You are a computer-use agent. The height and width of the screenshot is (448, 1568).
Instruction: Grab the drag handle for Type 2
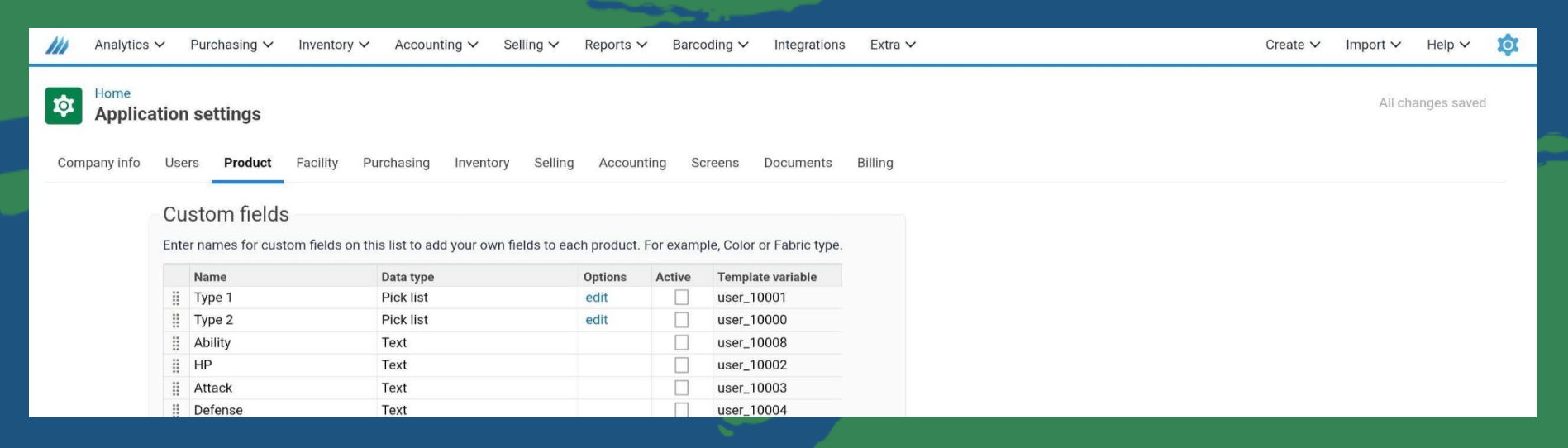[x=176, y=320]
